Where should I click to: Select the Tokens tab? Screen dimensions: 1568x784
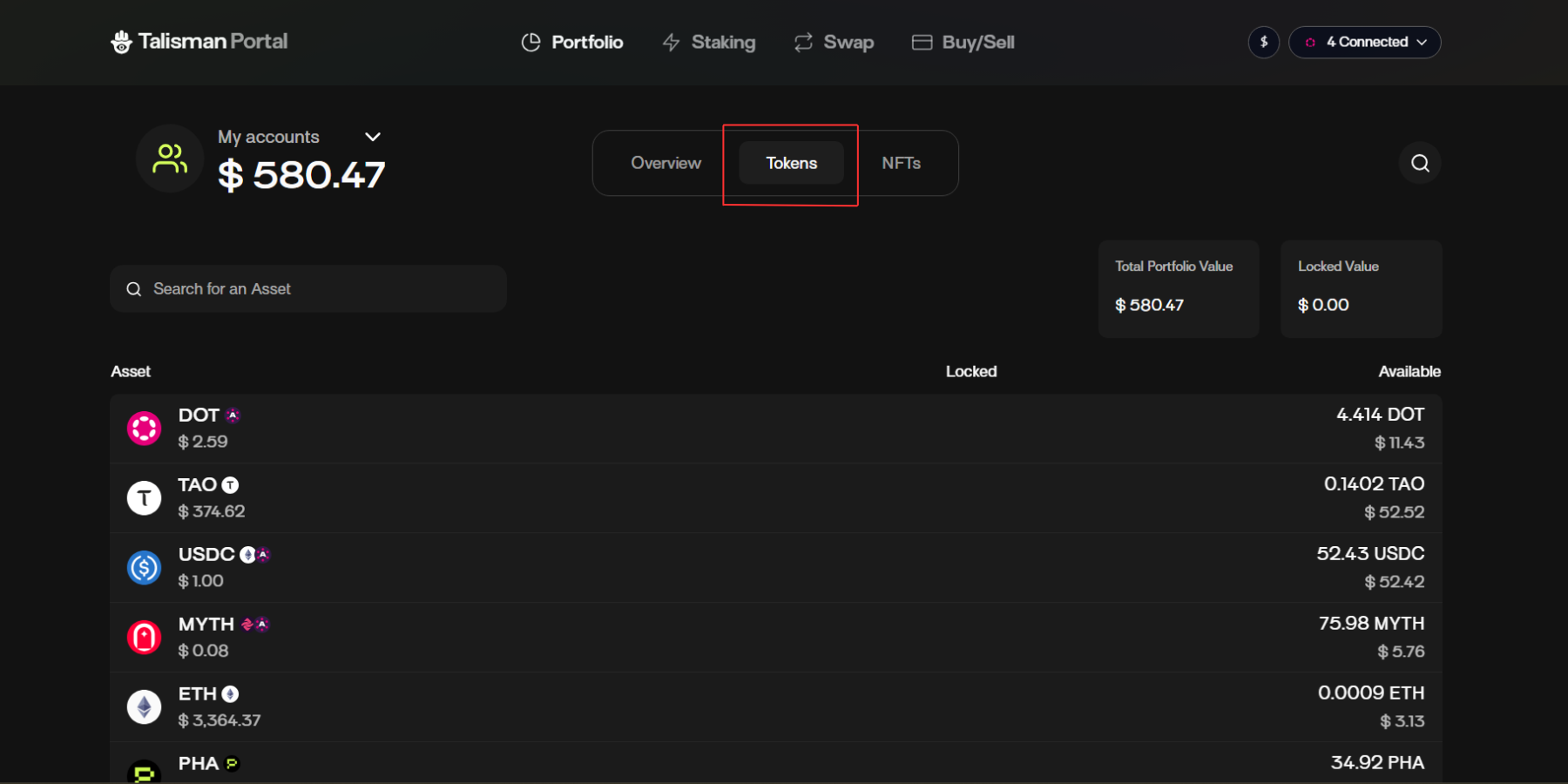[791, 163]
